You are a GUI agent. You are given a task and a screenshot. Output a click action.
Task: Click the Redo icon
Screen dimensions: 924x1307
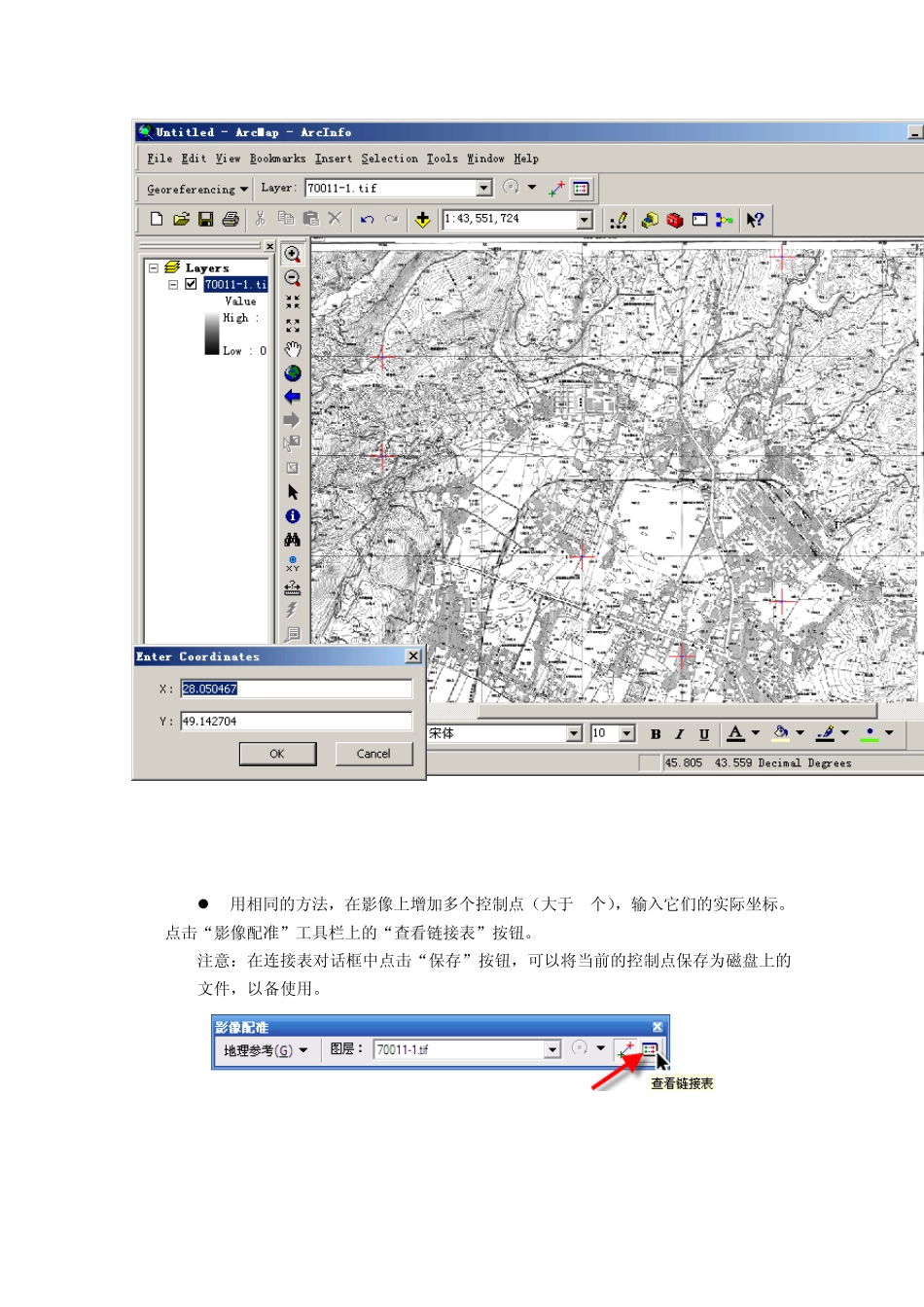391,220
